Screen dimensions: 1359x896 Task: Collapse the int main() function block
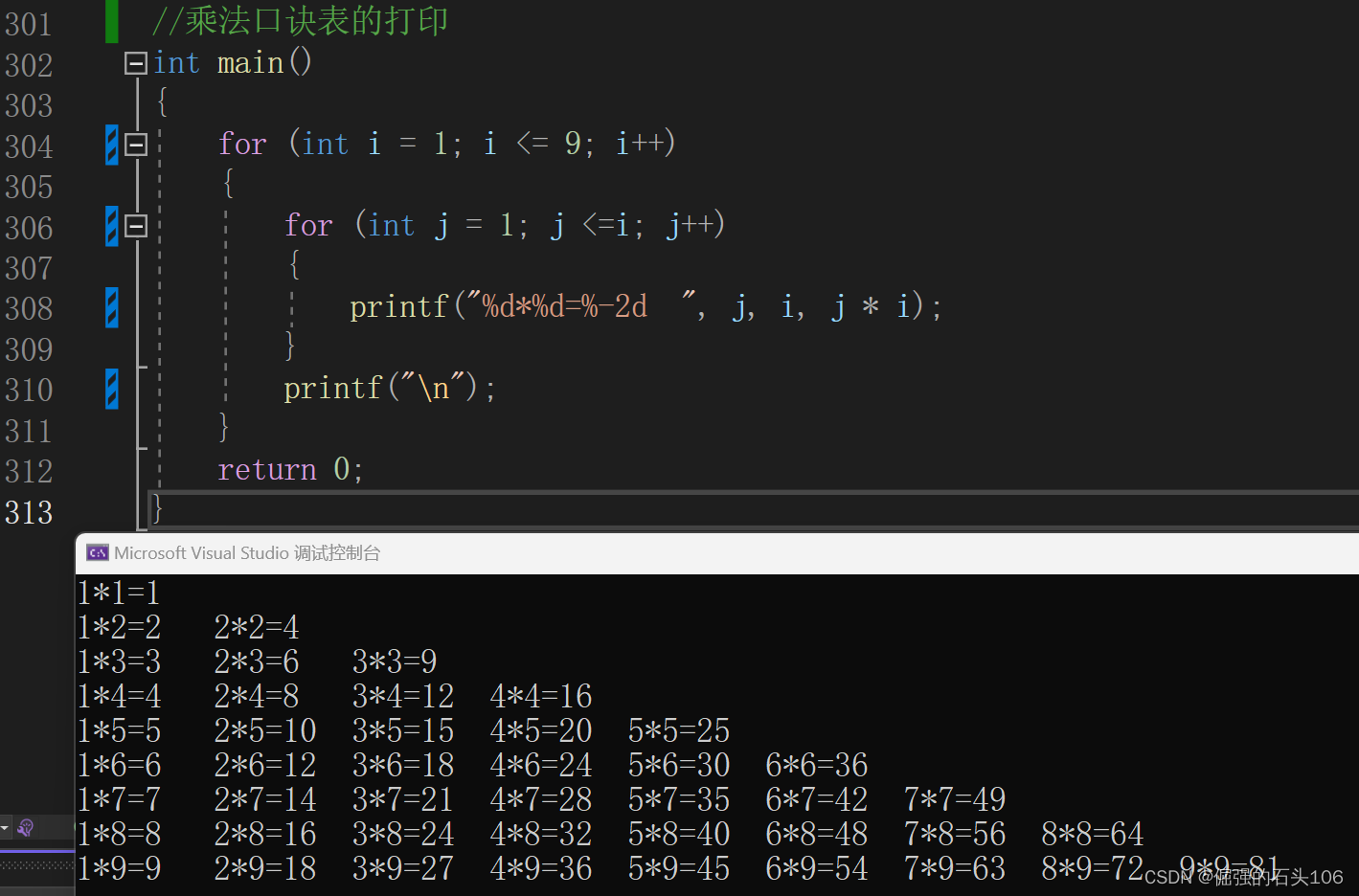[136, 63]
